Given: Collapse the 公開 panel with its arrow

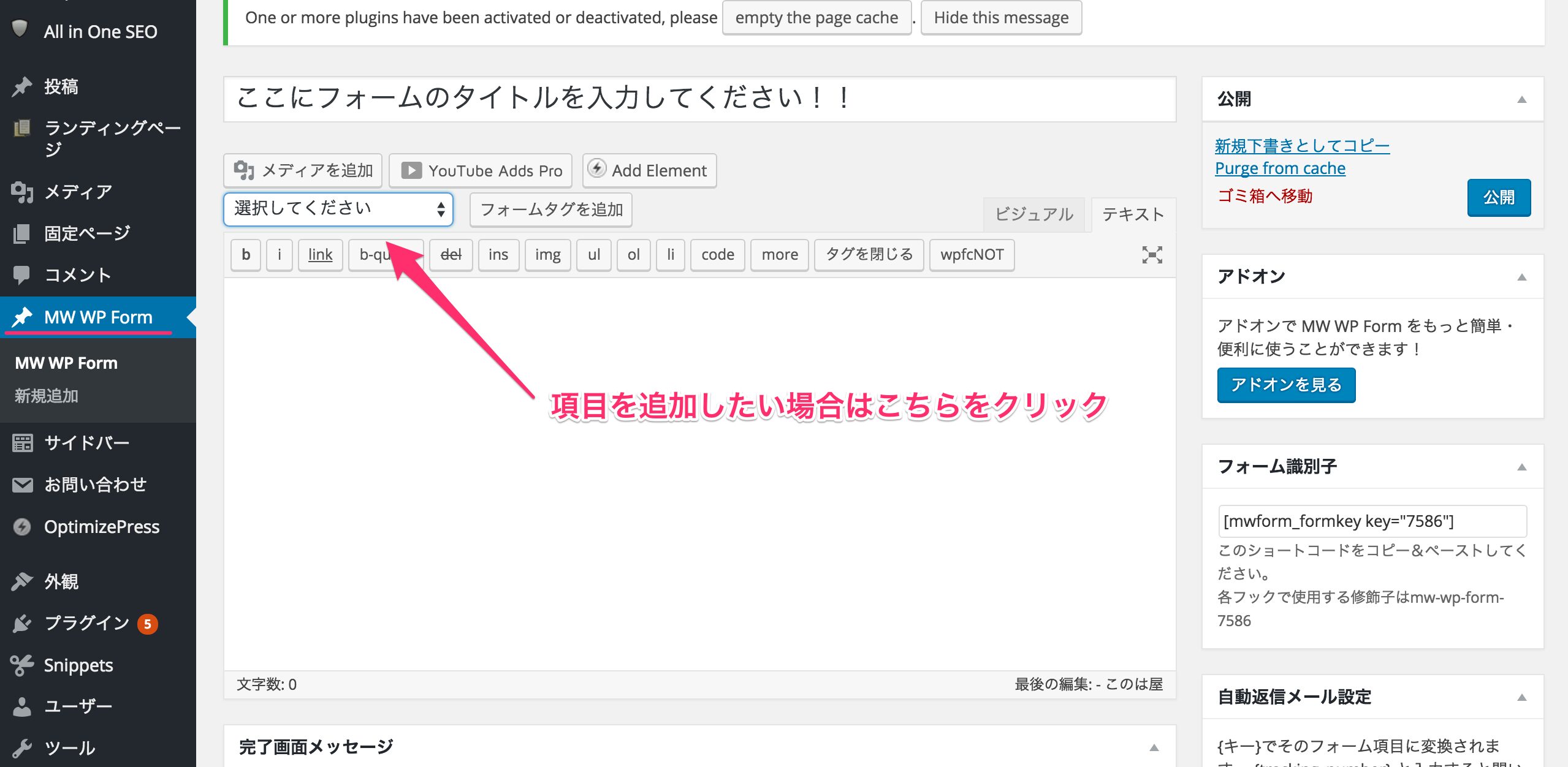Looking at the screenshot, I should coord(1521,100).
